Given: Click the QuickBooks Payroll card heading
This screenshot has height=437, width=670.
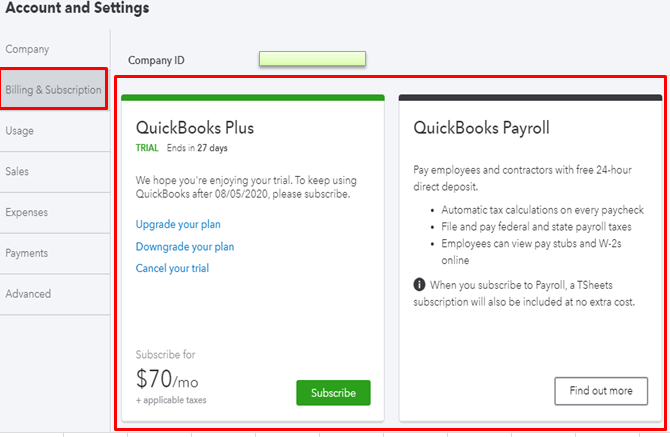Looking at the screenshot, I should click(x=481, y=128).
